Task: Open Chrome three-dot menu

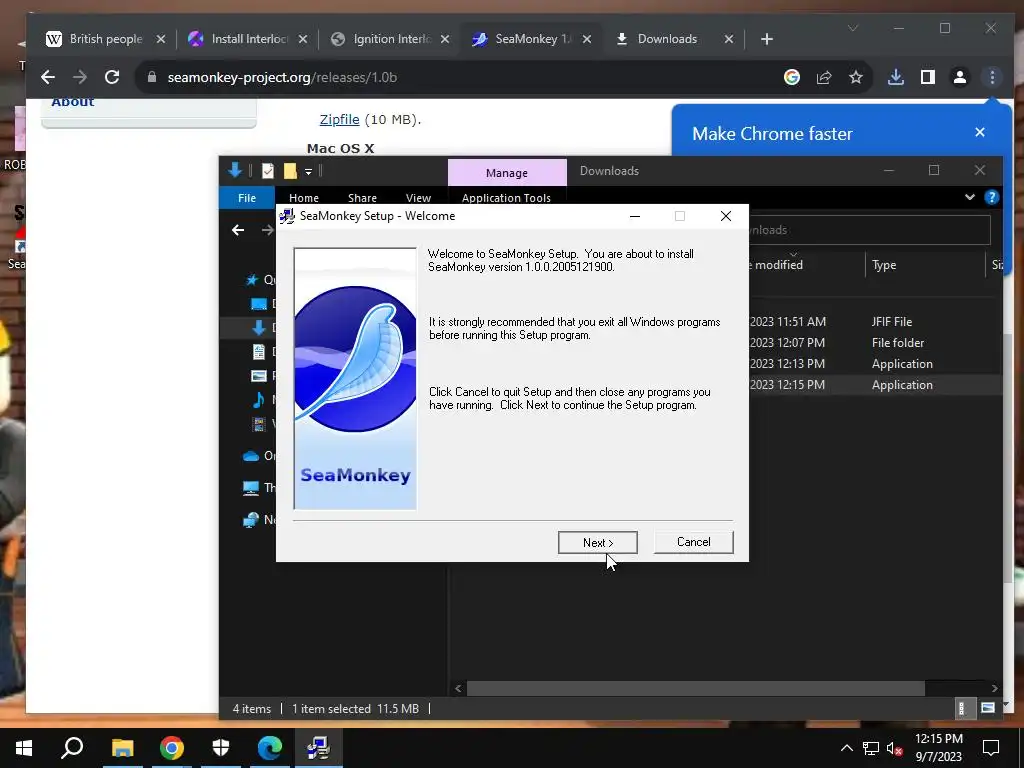Action: (992, 77)
